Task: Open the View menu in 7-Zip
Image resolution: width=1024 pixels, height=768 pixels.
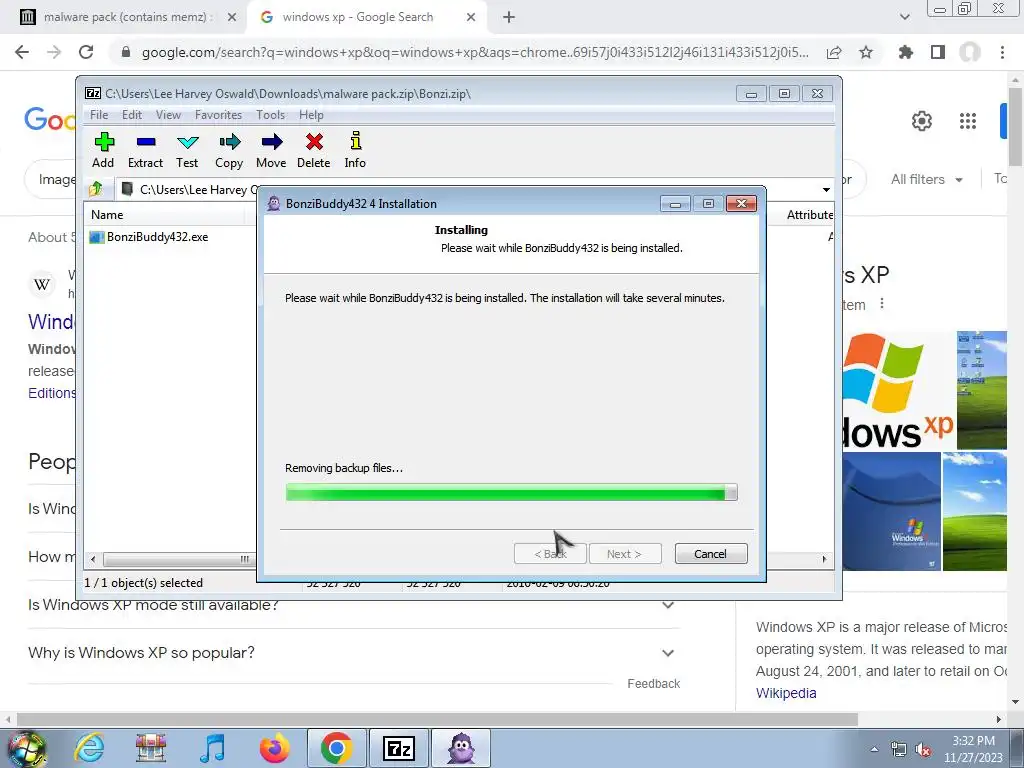Action: click(168, 115)
